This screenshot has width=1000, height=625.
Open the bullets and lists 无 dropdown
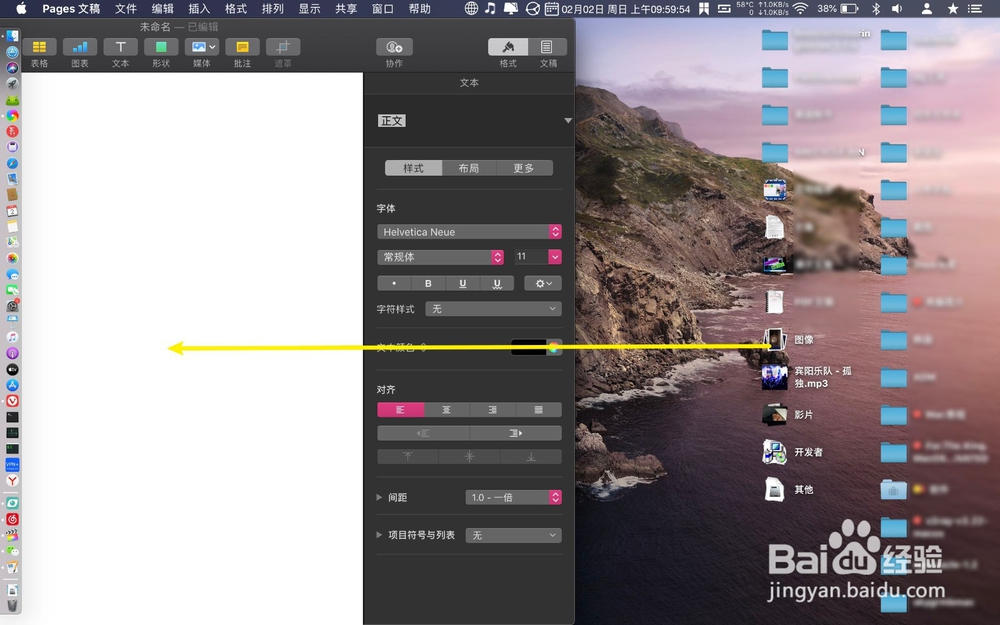click(513, 535)
